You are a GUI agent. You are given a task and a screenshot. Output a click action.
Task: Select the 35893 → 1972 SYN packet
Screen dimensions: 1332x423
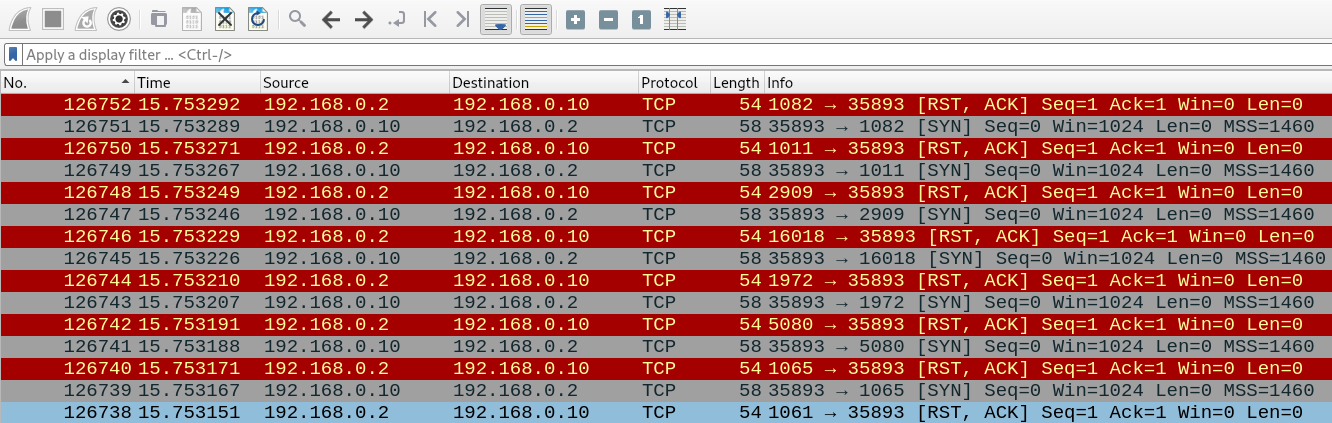point(666,302)
